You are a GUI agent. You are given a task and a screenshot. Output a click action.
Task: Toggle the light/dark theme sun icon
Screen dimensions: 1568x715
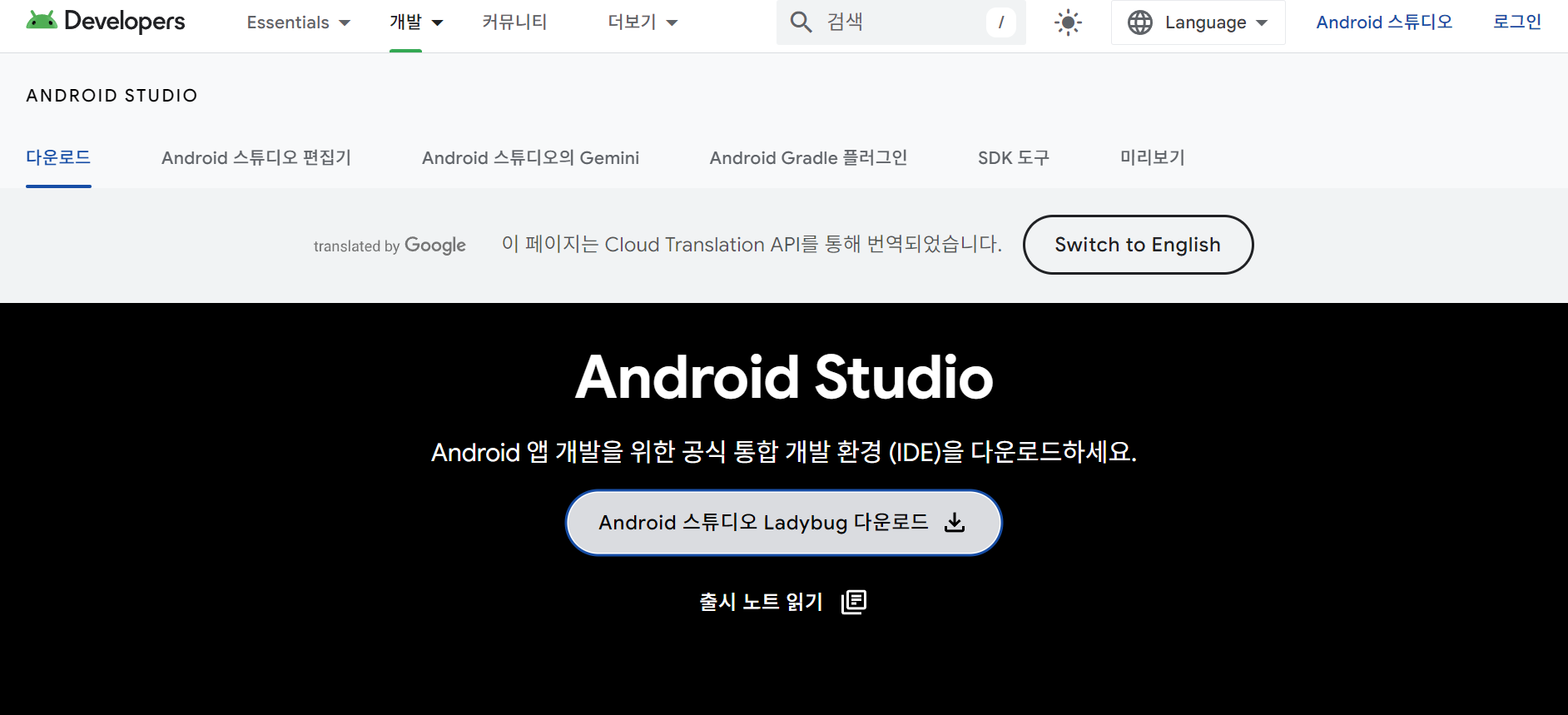(x=1068, y=22)
